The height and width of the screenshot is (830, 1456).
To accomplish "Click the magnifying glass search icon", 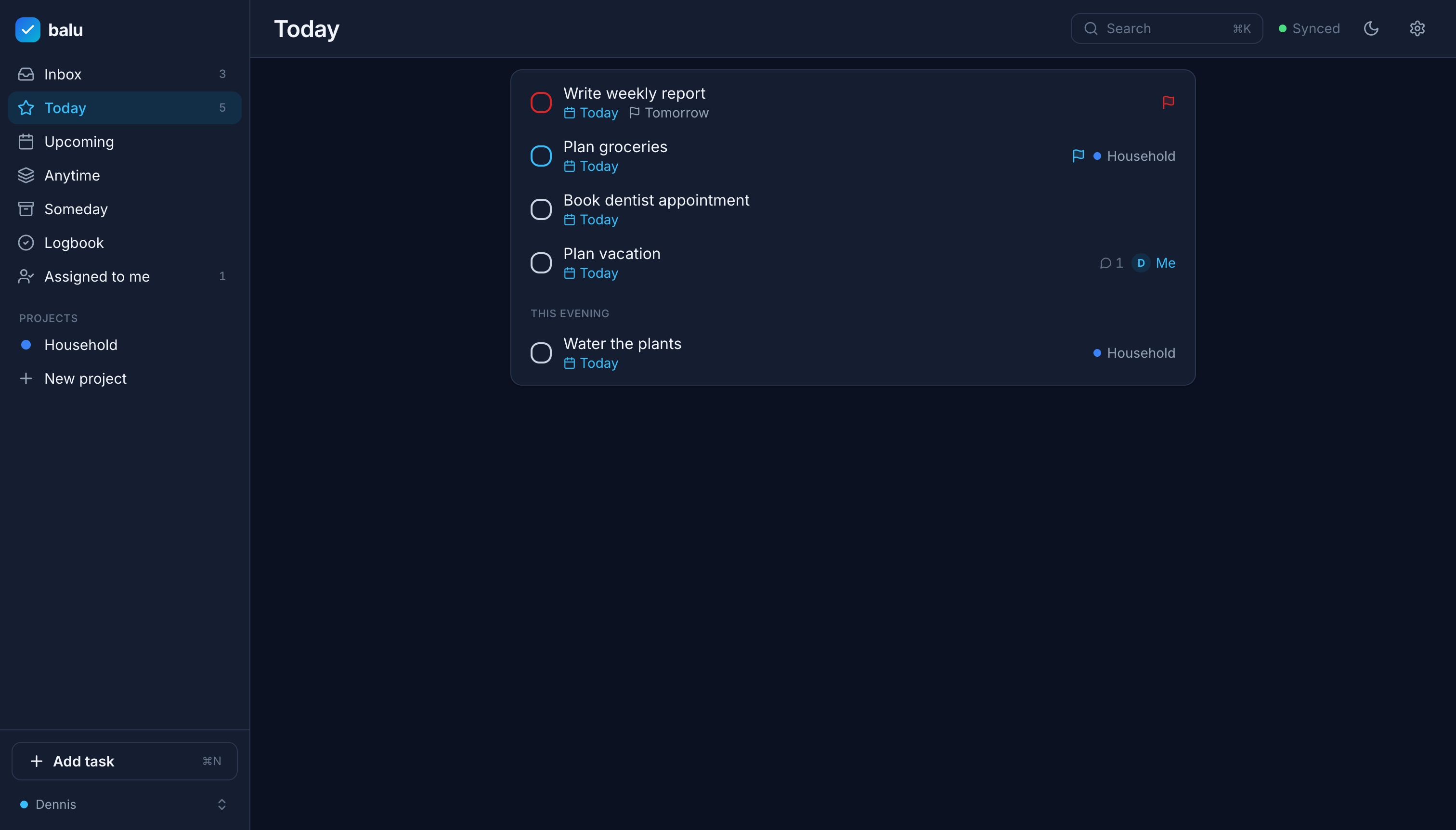I will (1091, 28).
